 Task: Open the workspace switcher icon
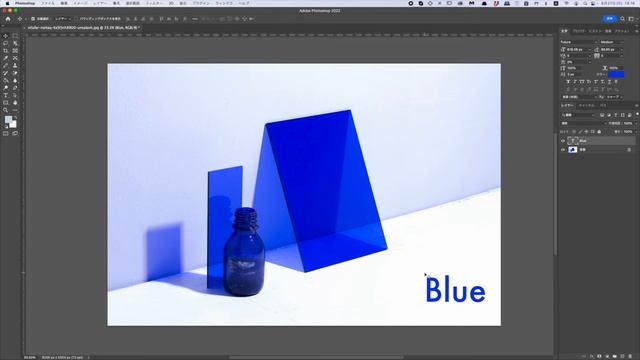click(x=631, y=19)
